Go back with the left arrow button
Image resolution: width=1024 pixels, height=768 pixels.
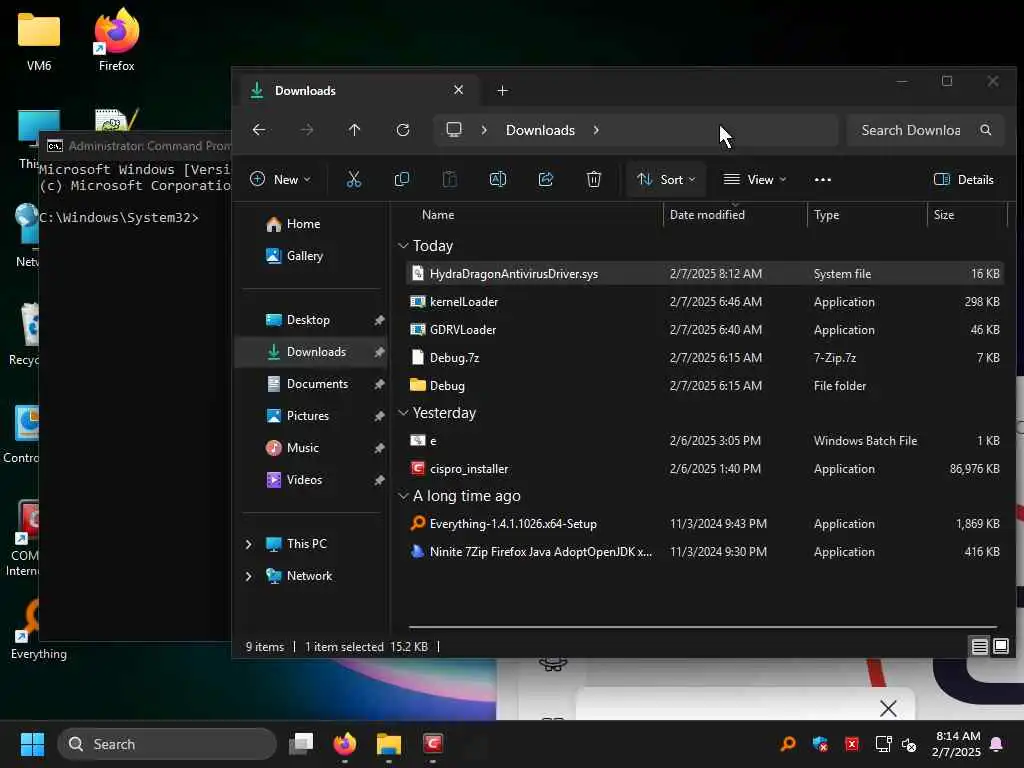pyautogui.click(x=259, y=130)
